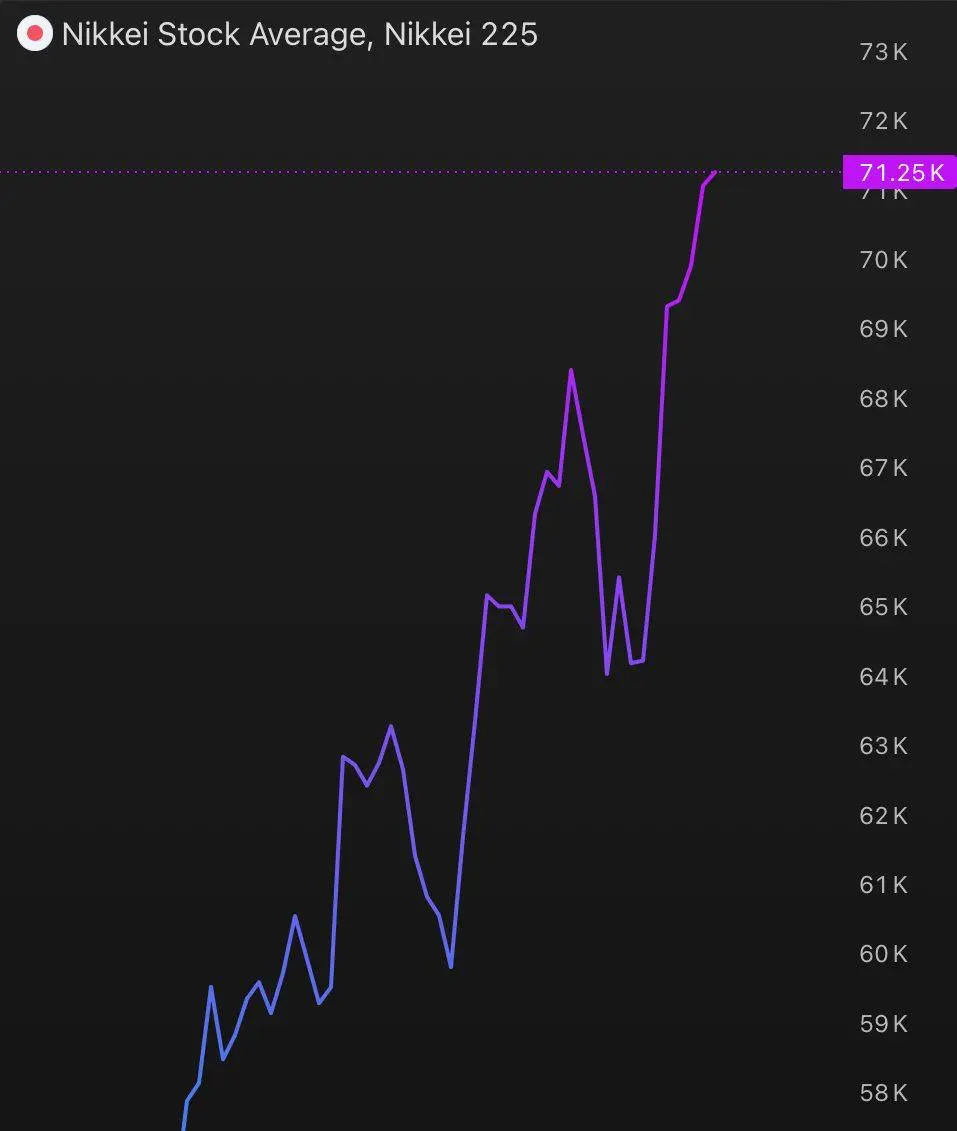Click the 62K price axis label

pos(883,815)
